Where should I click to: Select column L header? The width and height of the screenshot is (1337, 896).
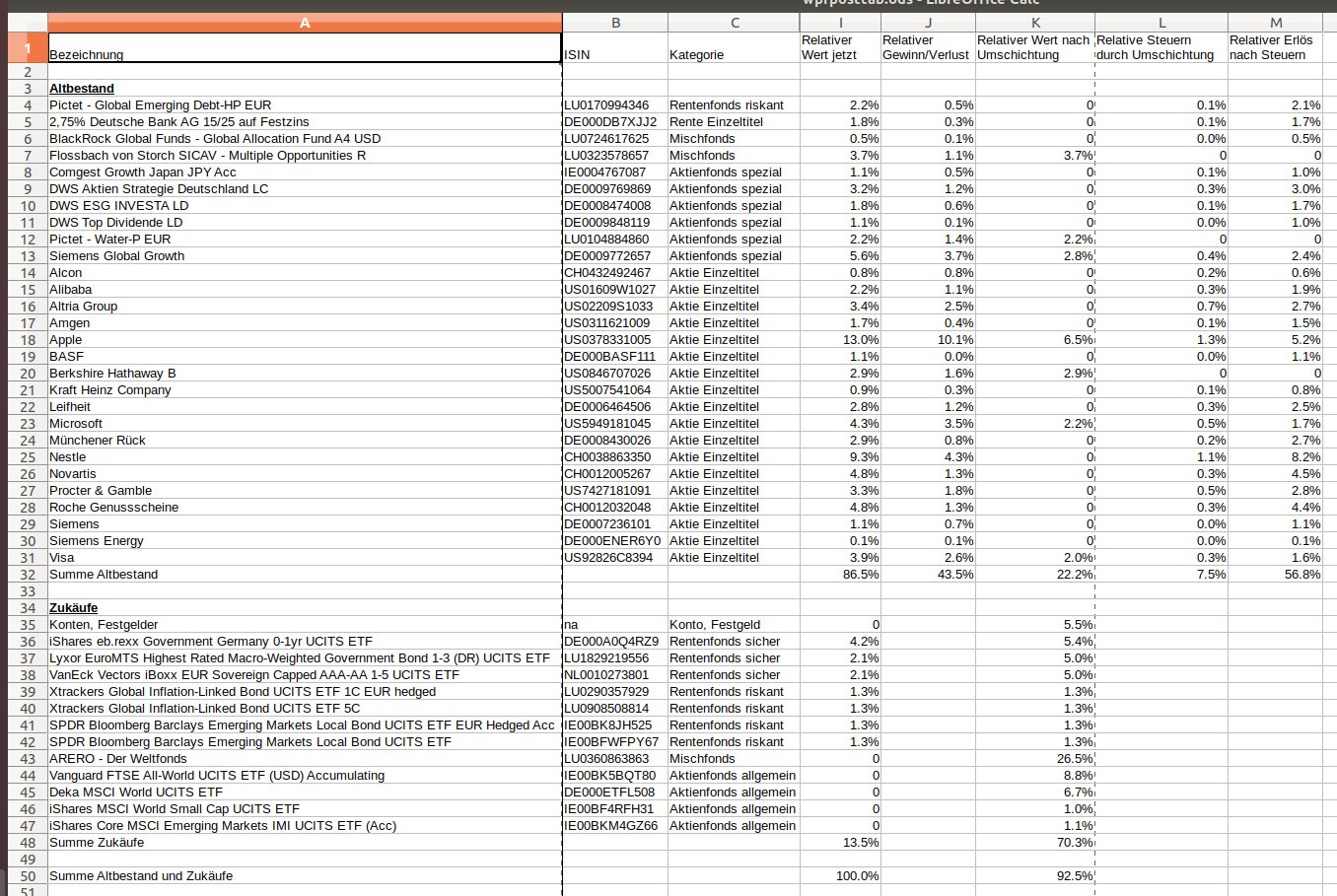pos(1161,23)
